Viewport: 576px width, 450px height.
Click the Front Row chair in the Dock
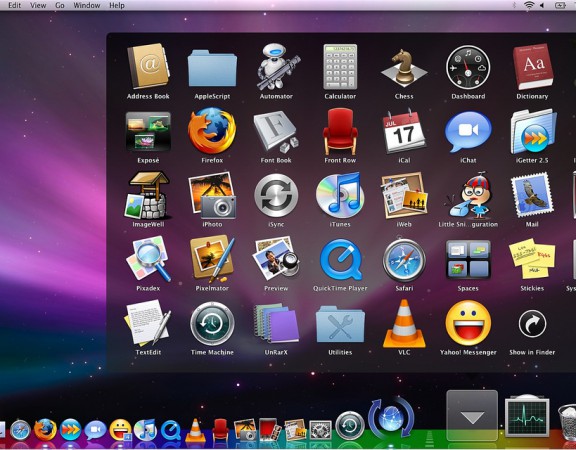pos(220,430)
